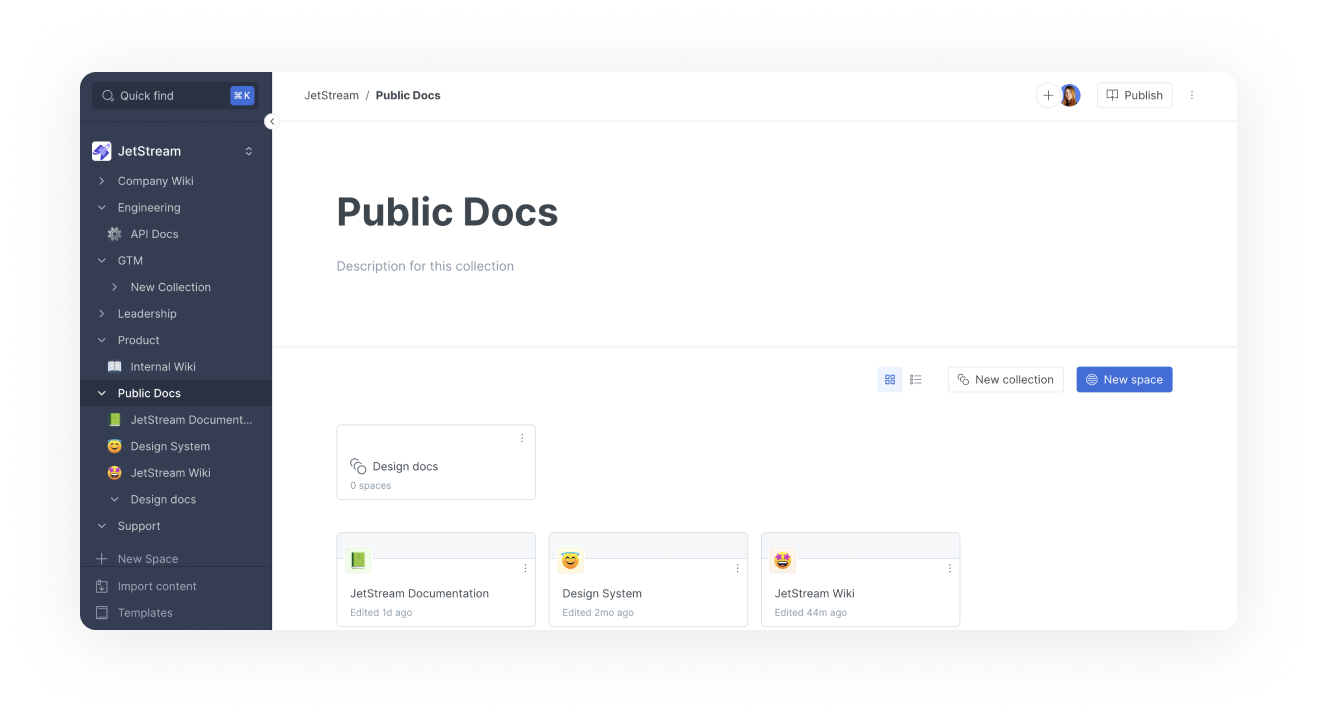Screen dimensions: 1317x711
Task: Click JetStream in the breadcrumb
Action: coord(331,96)
